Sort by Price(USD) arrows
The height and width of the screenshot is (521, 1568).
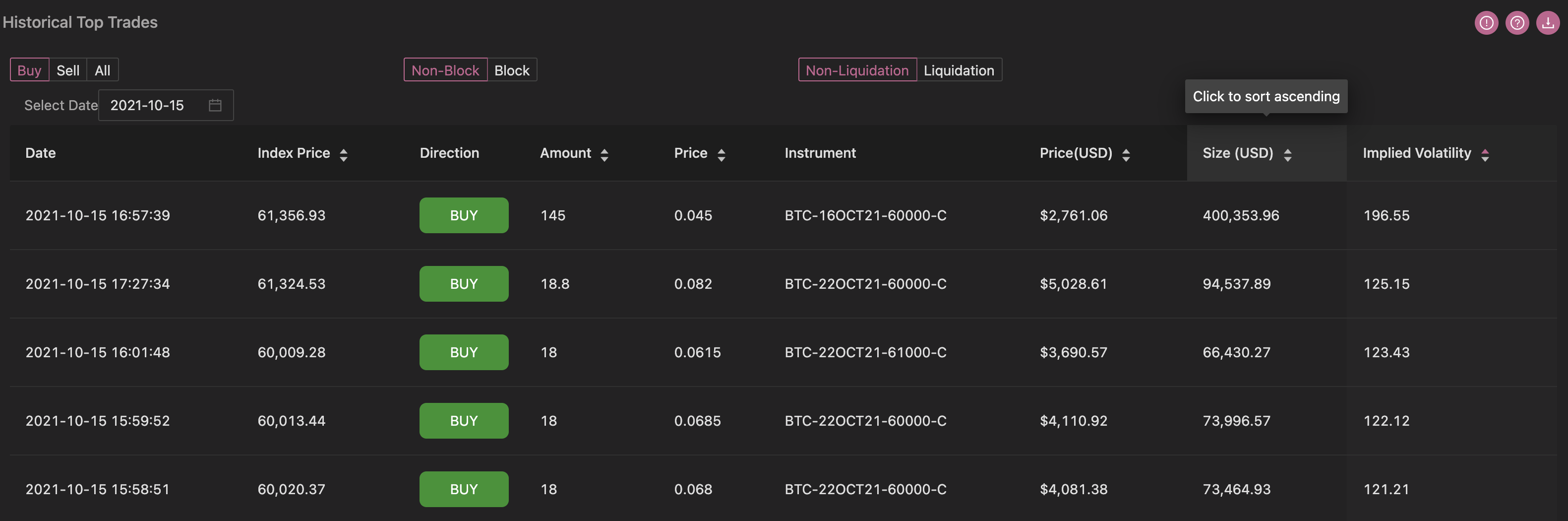click(1126, 155)
